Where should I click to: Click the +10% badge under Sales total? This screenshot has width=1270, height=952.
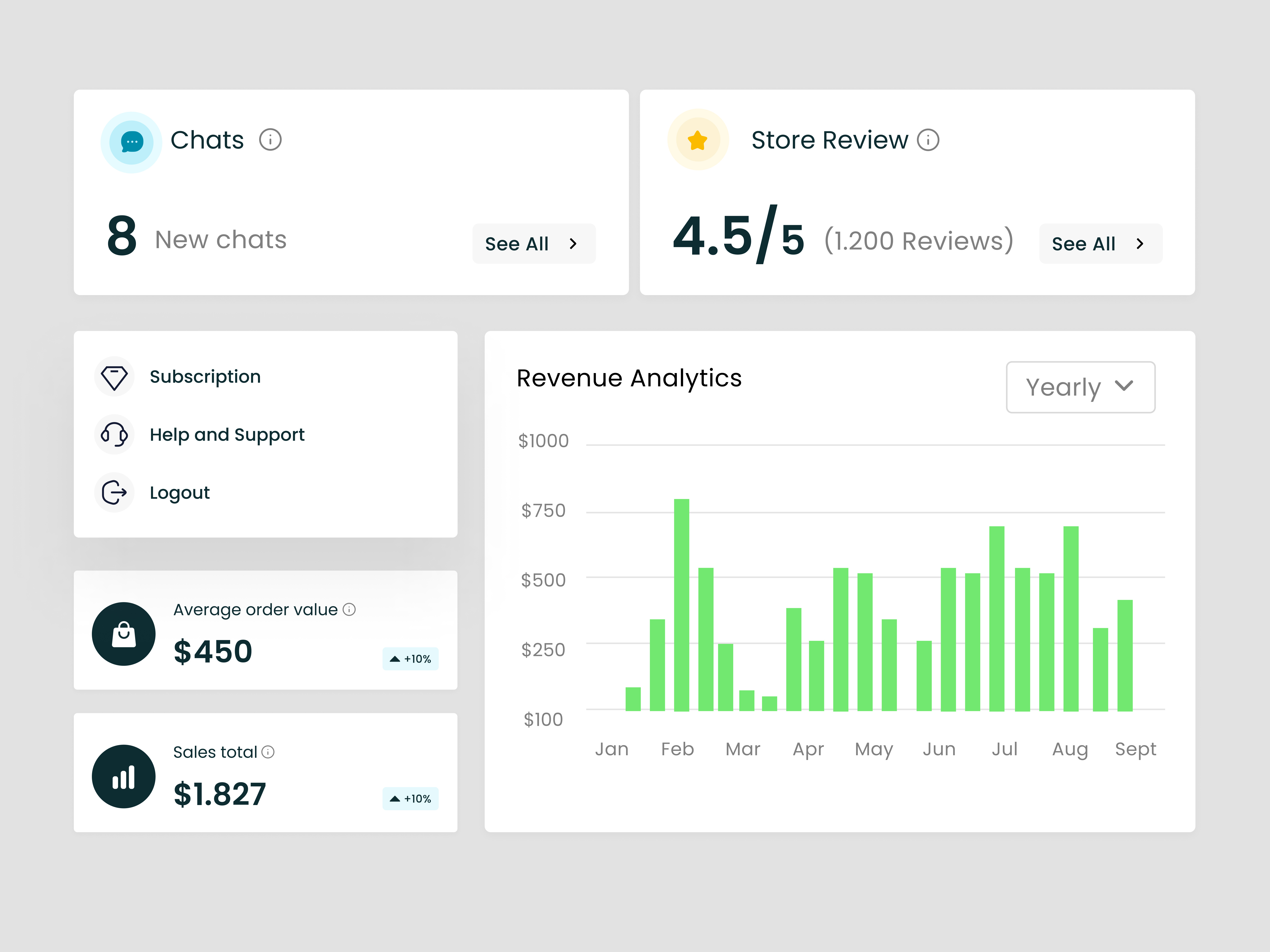[x=411, y=799]
